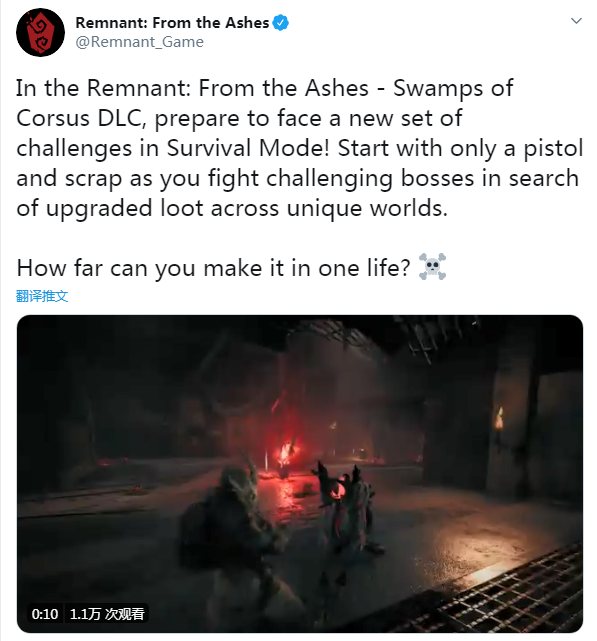Click the 0:10 video duration label

coord(45,614)
